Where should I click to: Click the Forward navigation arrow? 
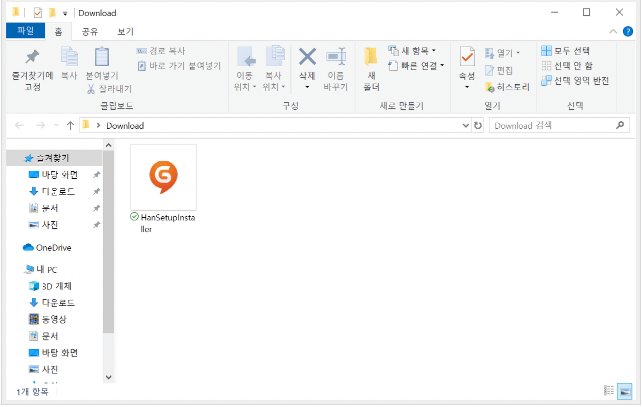(40, 125)
